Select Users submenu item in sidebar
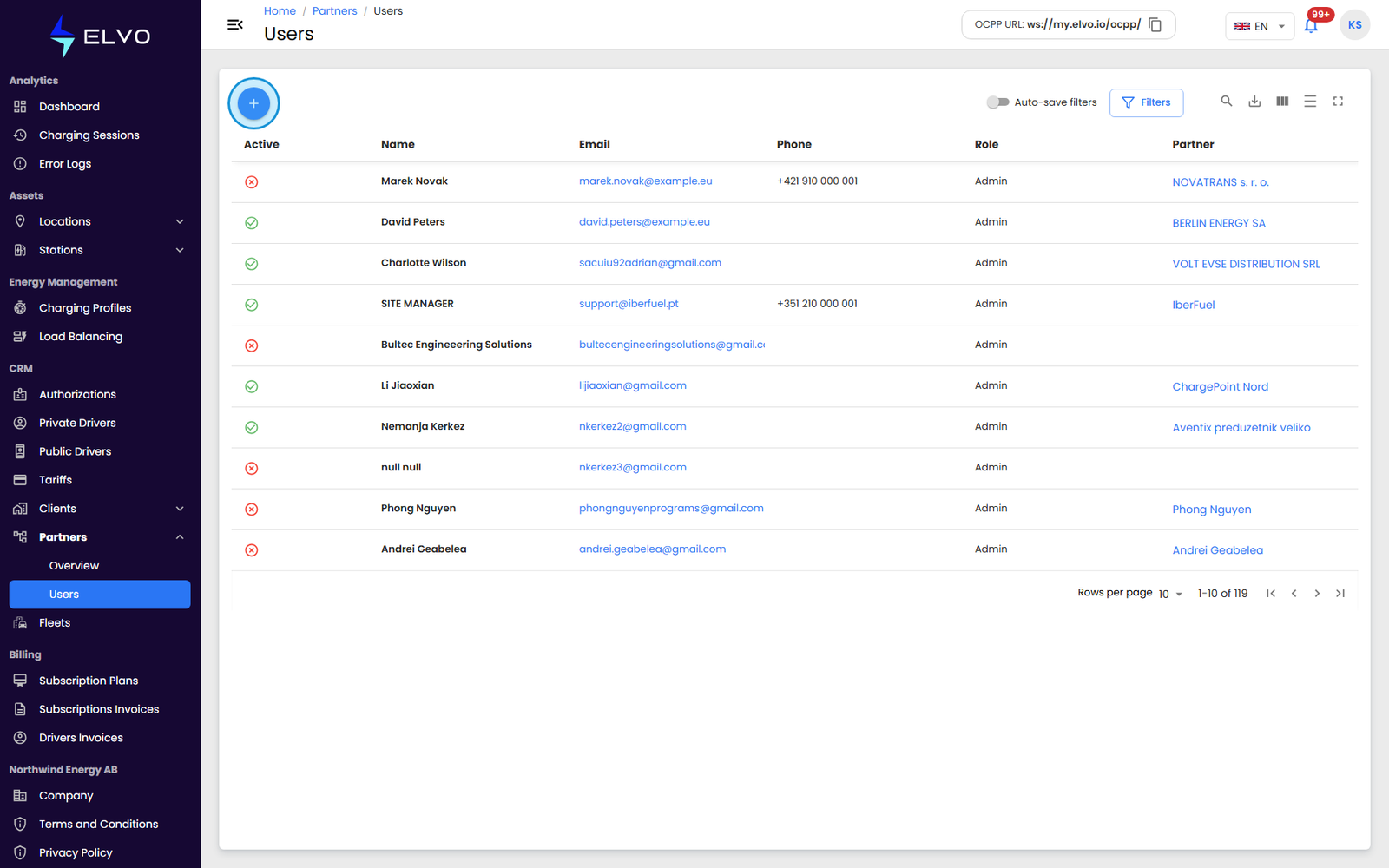This screenshot has height=868, width=1389. click(x=100, y=595)
